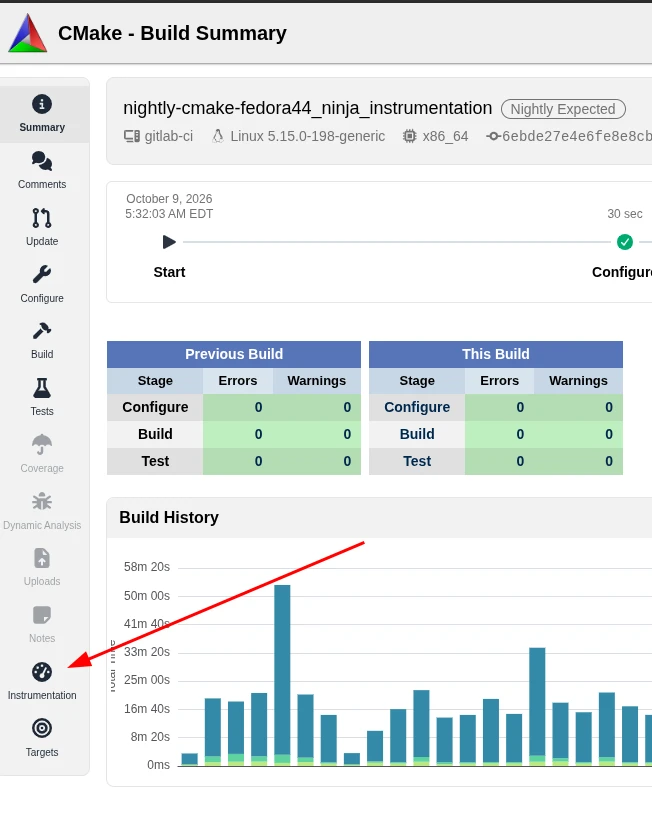Click the 58m 20s axis label
The width and height of the screenshot is (652, 814).
click(147, 567)
